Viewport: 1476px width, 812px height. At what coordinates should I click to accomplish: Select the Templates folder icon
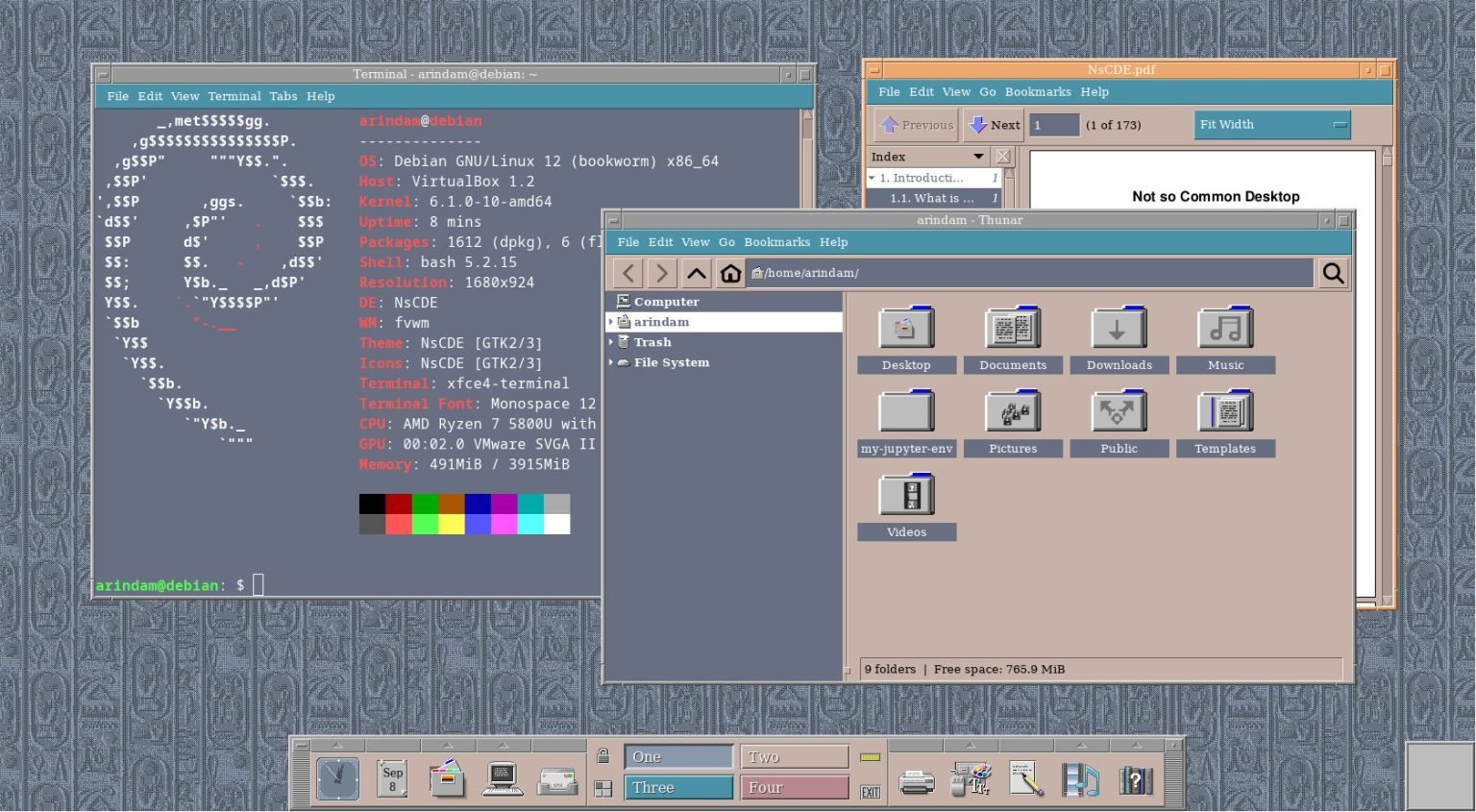[x=1225, y=411]
